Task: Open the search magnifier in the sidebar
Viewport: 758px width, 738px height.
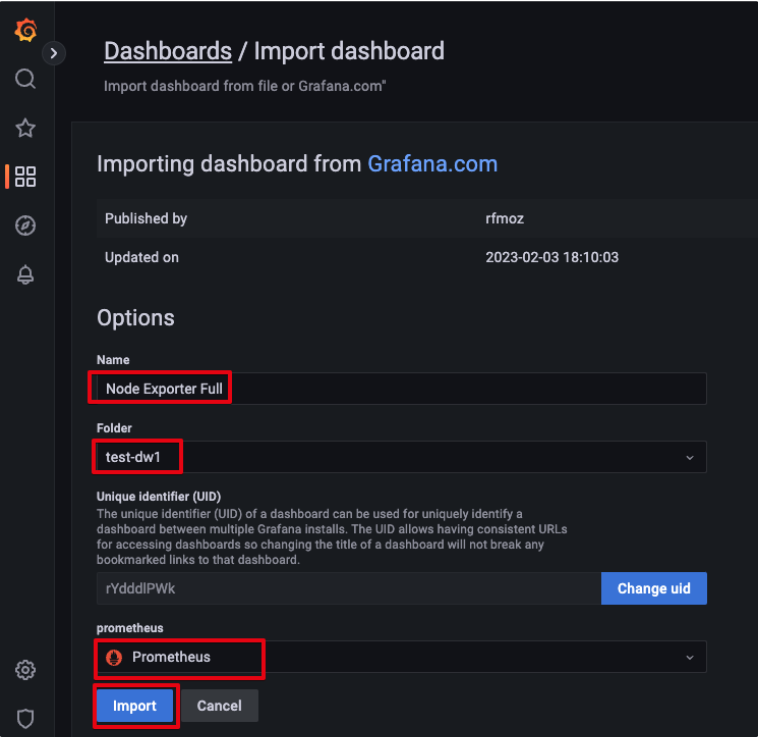Action: pyautogui.click(x=26, y=79)
